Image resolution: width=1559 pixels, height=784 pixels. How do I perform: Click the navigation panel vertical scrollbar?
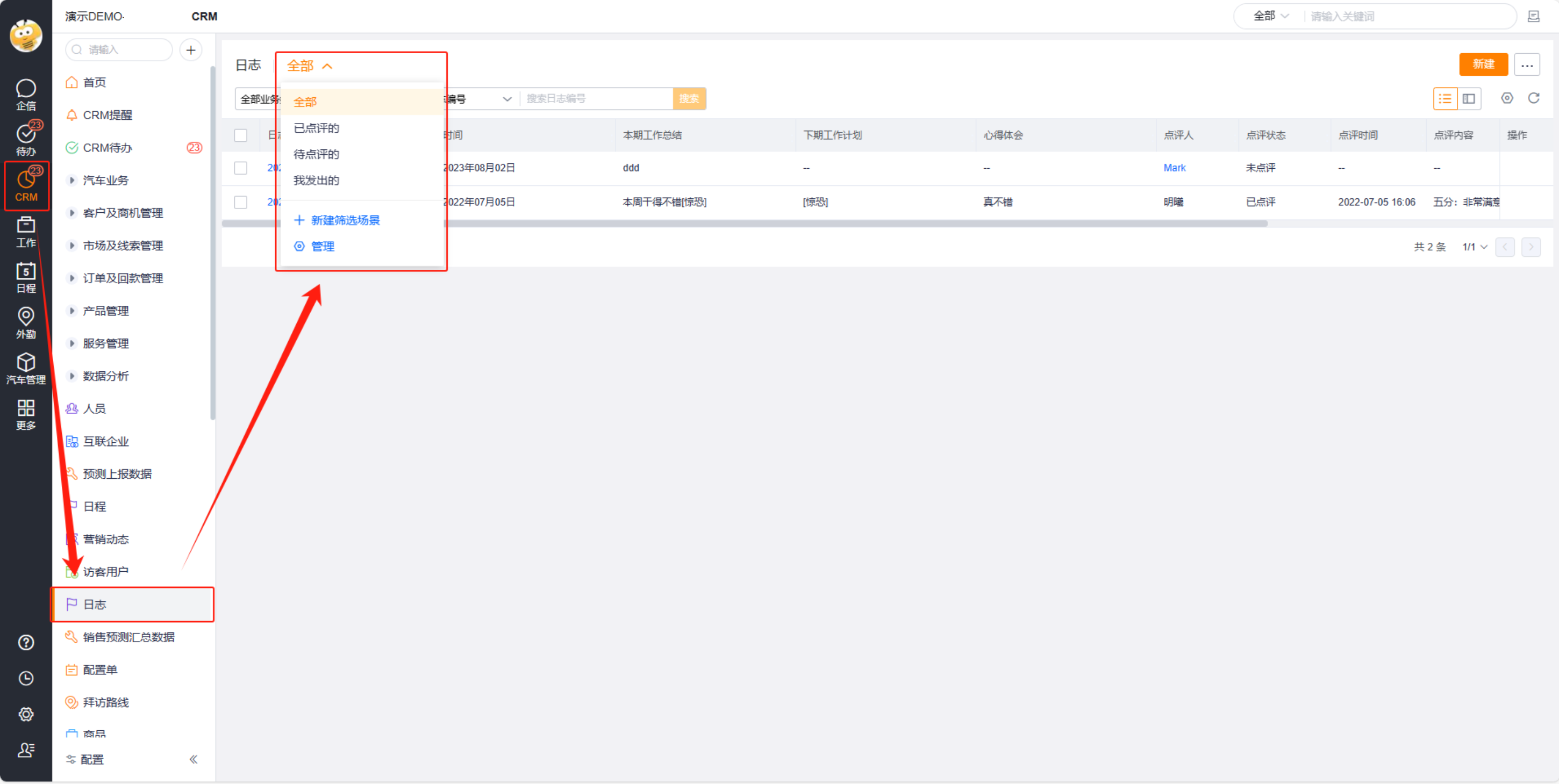tap(212, 243)
